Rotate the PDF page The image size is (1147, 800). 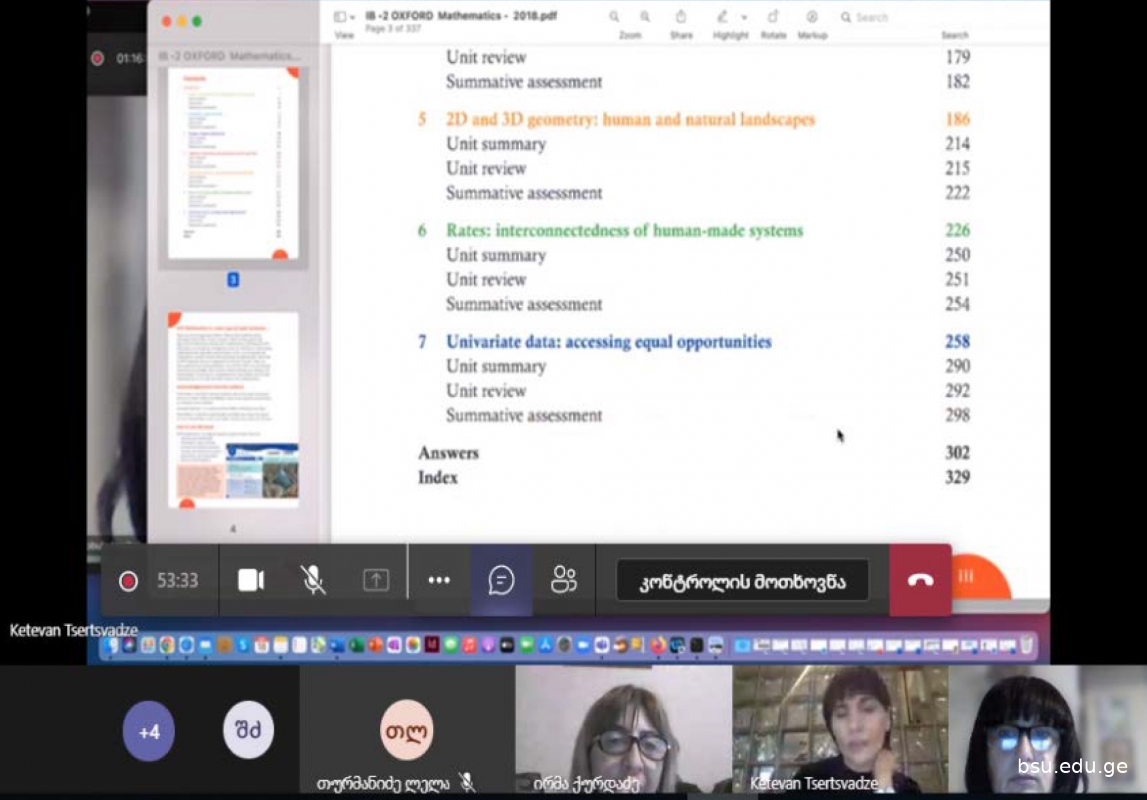(773, 17)
